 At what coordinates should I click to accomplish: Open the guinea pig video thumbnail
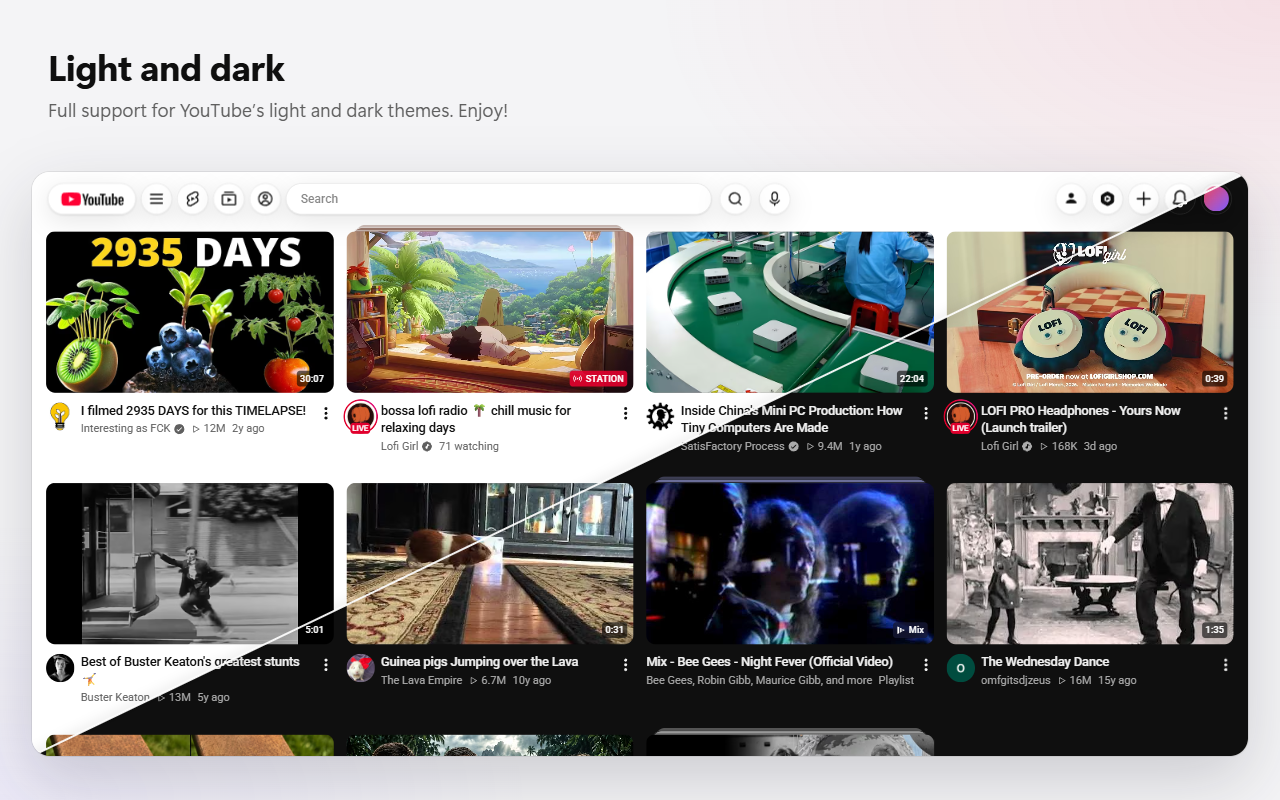tap(490, 563)
